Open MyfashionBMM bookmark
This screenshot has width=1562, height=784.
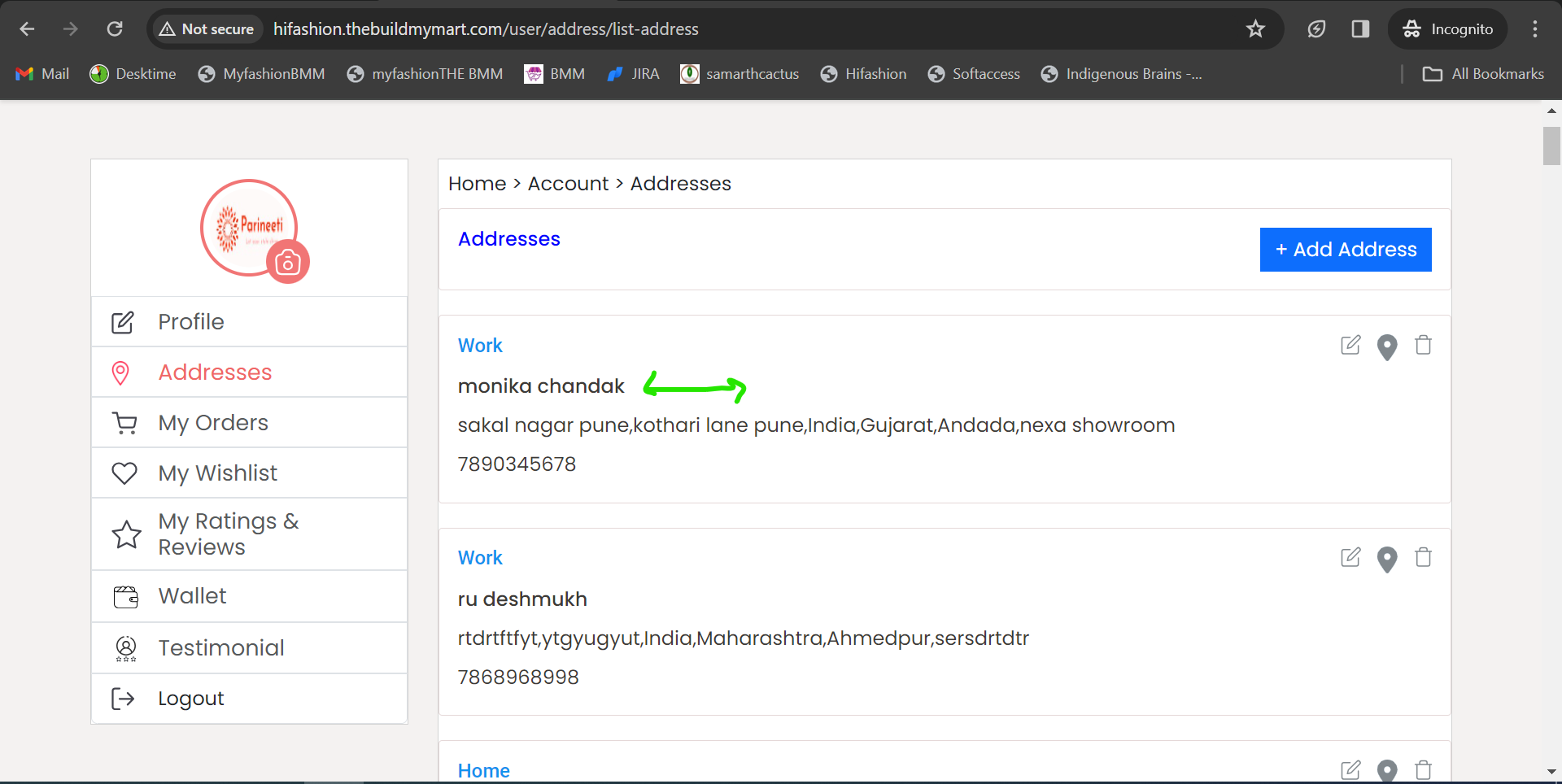click(x=261, y=74)
